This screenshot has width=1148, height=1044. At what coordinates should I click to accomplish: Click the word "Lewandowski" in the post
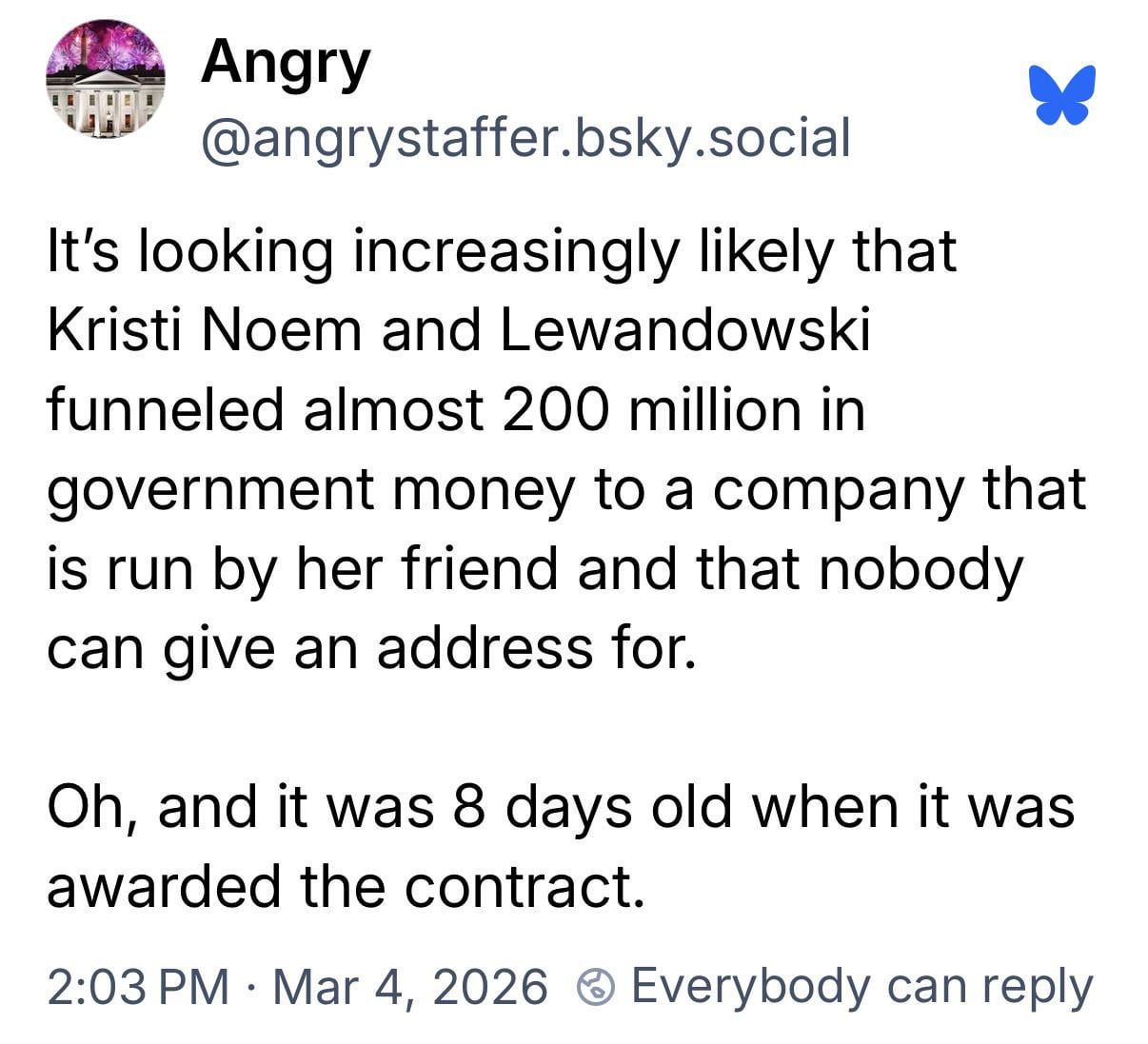683,330
